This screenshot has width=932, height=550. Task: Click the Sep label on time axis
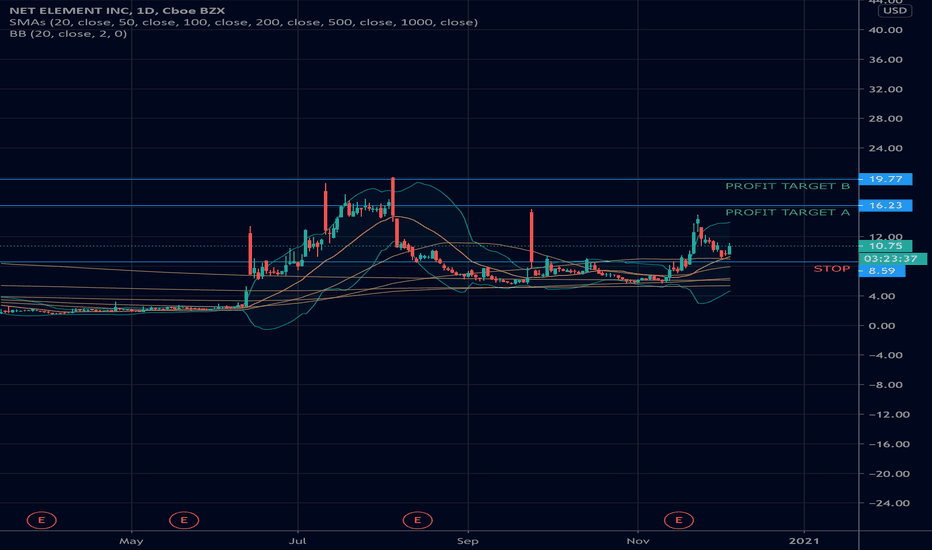(468, 541)
